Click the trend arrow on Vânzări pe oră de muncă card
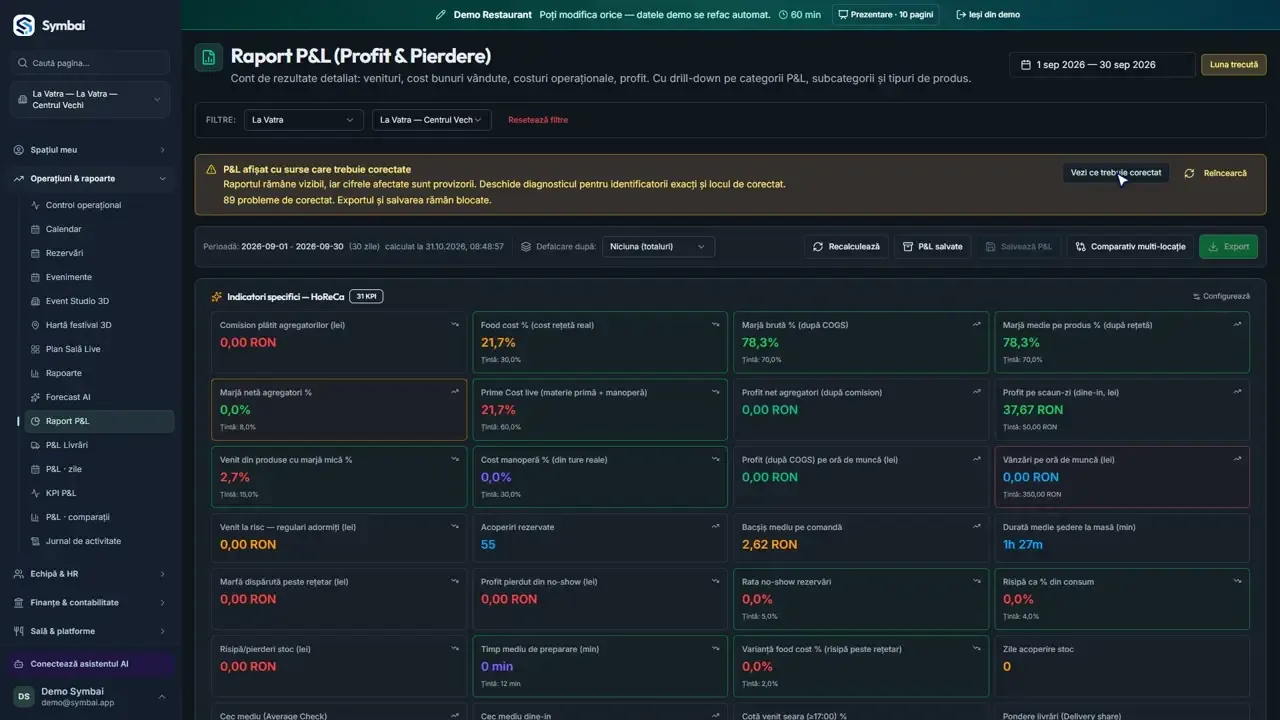This screenshot has width=1280, height=720. (x=1237, y=459)
